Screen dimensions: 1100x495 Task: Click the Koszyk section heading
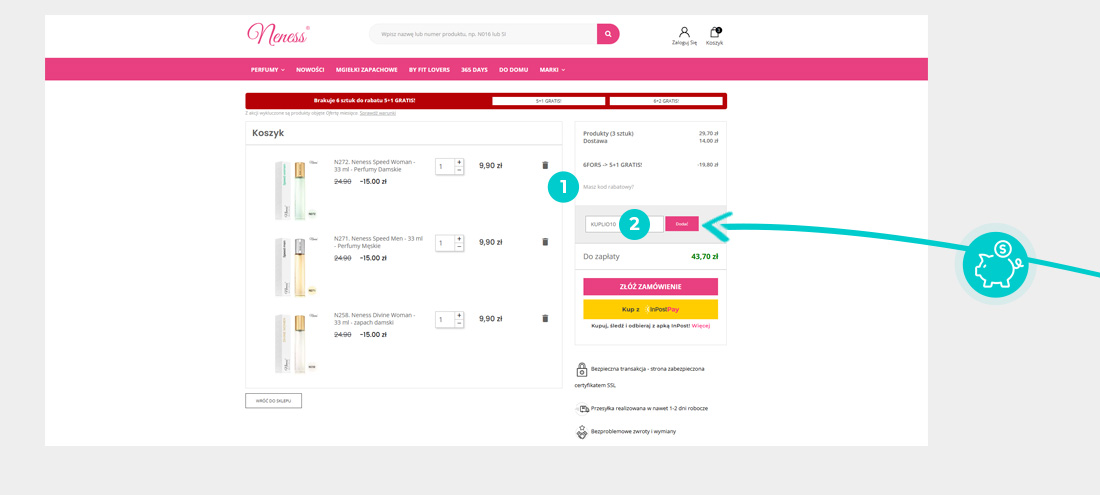click(268, 133)
